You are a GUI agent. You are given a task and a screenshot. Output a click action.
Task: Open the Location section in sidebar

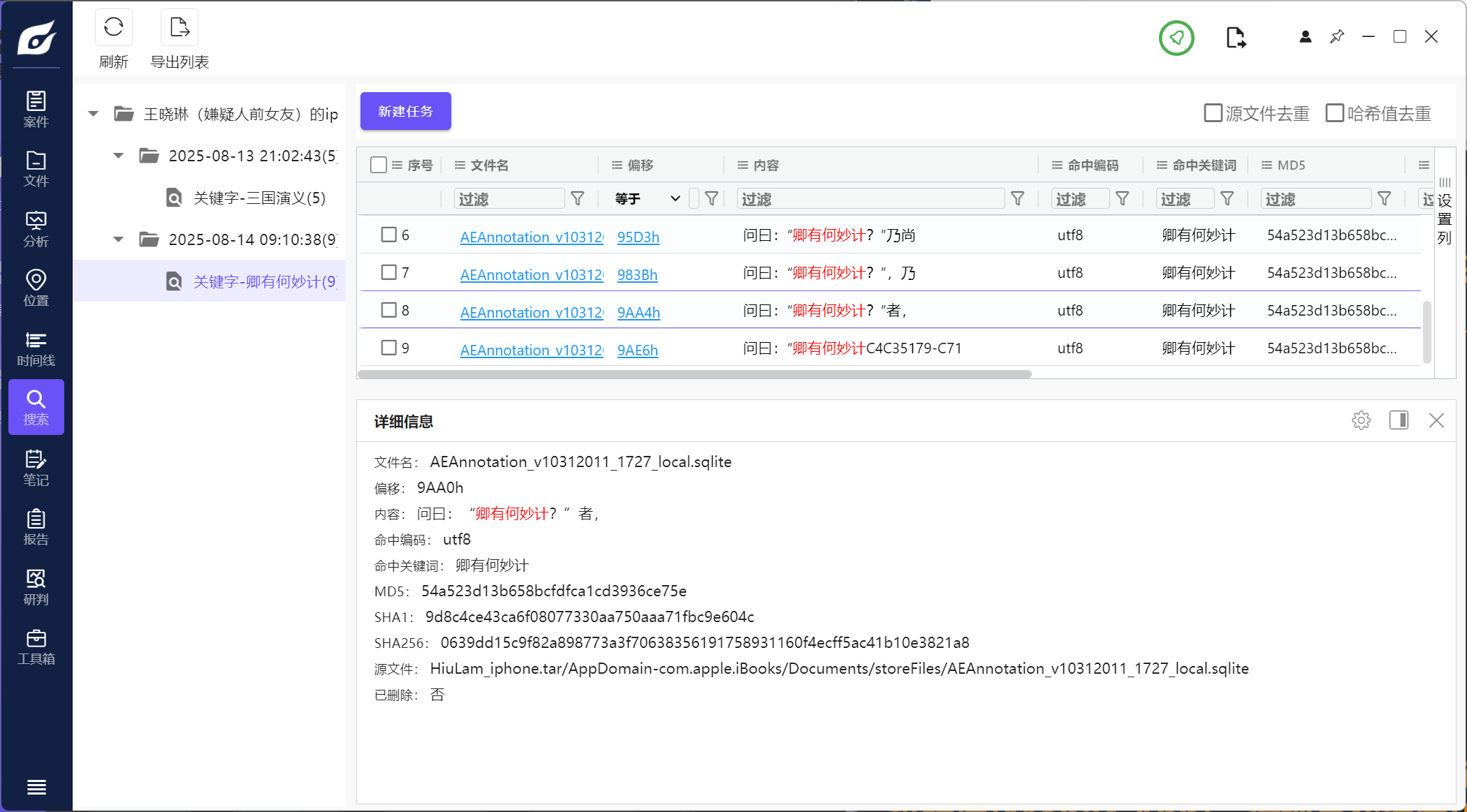(x=36, y=288)
